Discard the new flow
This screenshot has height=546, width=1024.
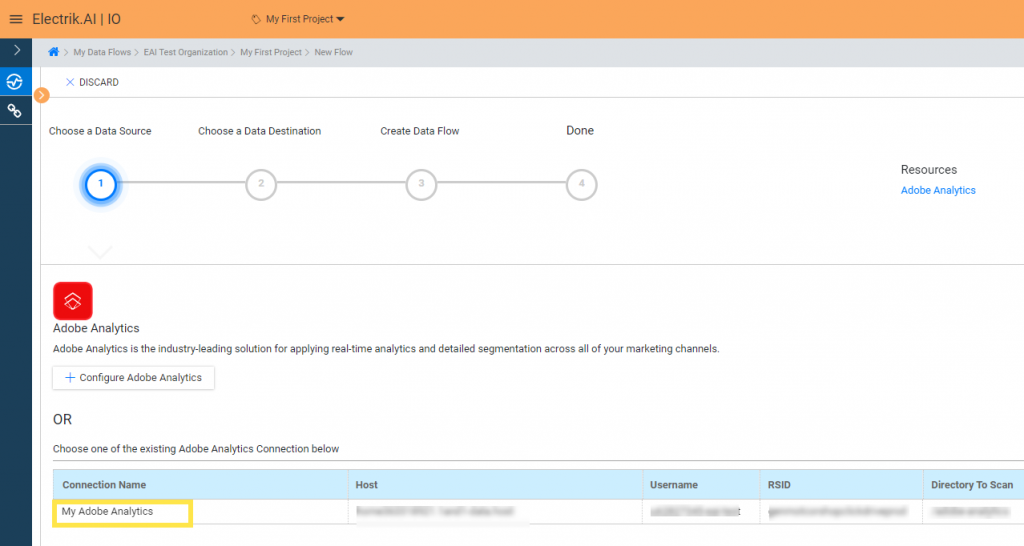[92, 82]
